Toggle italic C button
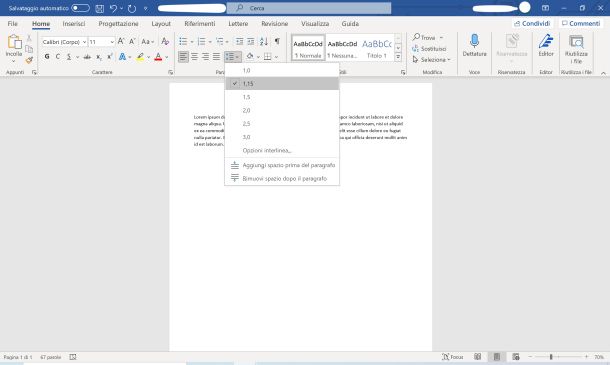Viewport: 610px width, 365px height. (58, 57)
